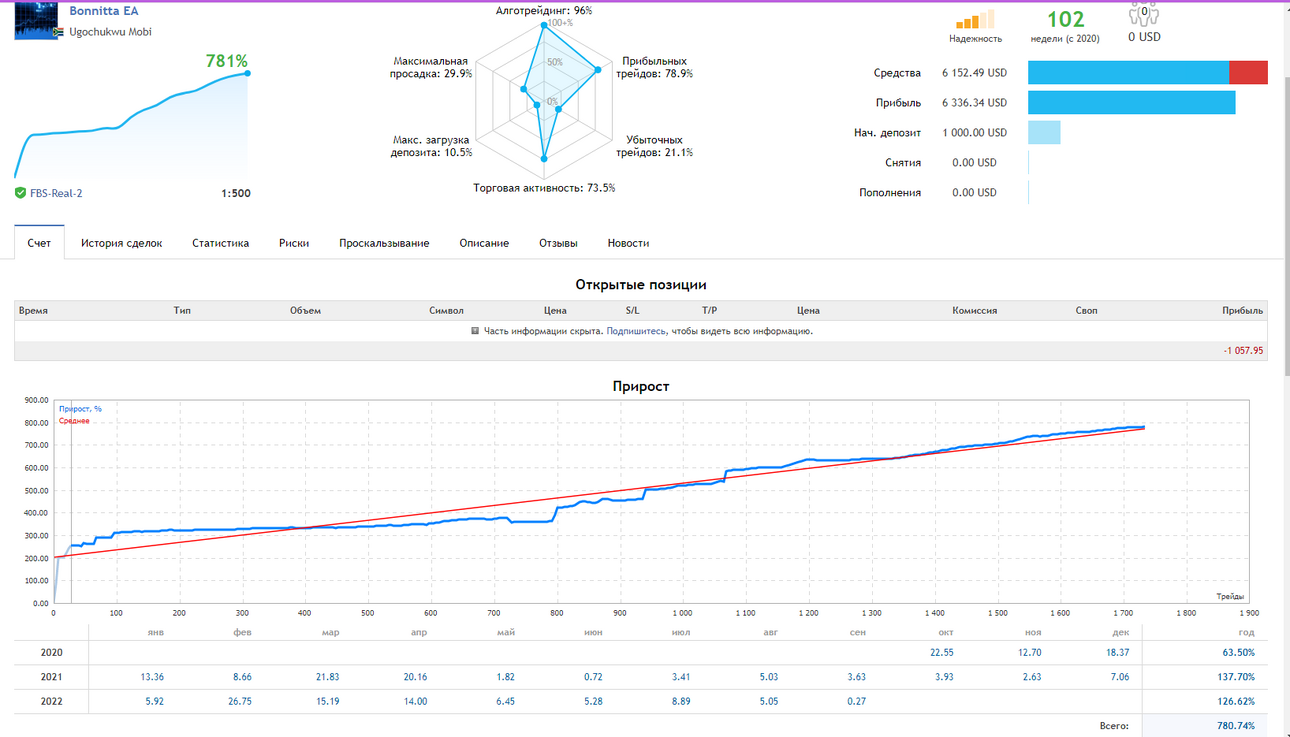Click the 'Комиссия' column header
Viewport: 1290px width, 737px height.
pos(974,310)
